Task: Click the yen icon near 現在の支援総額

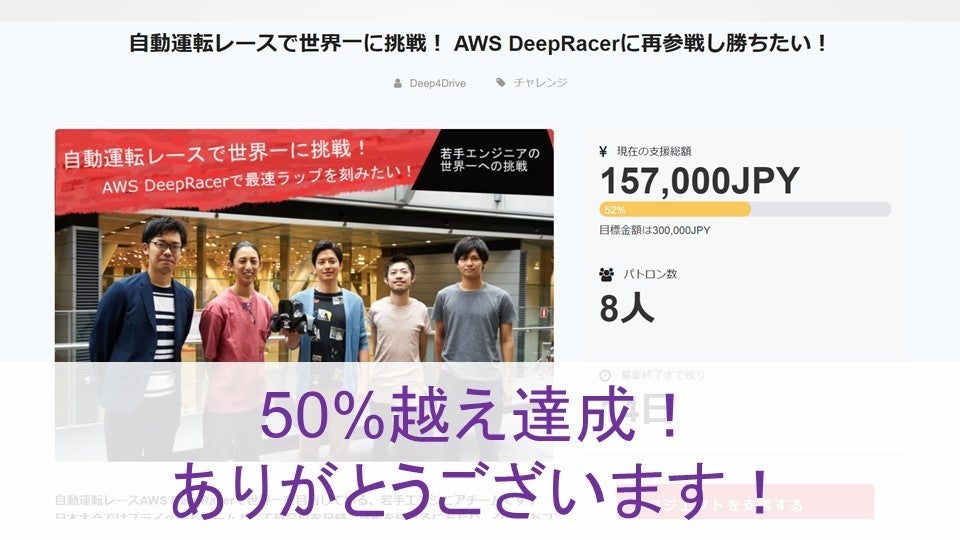Action: [x=603, y=151]
